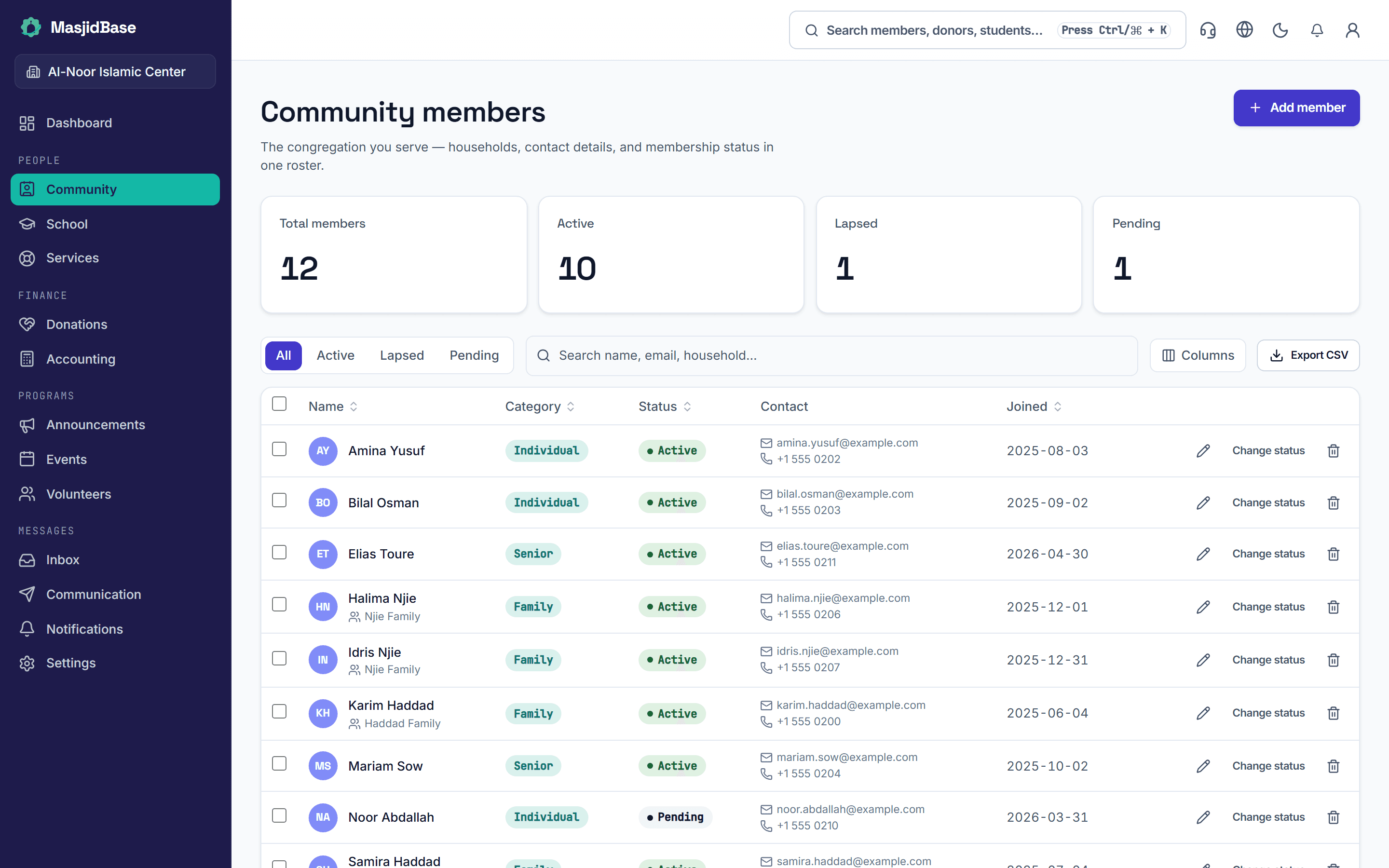
Task: Click the MasjidBase logo icon
Action: pyautogui.click(x=31, y=27)
